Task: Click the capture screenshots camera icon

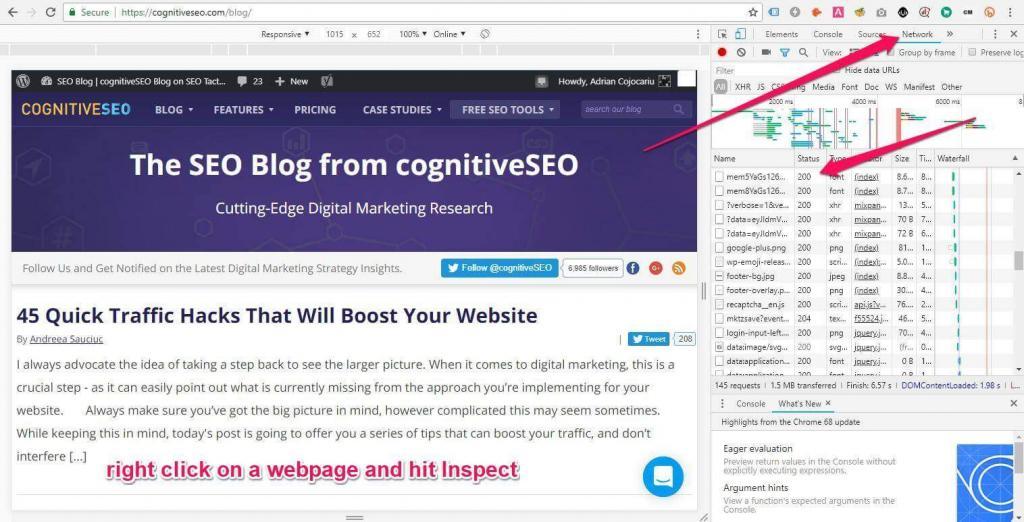Action: point(766,52)
